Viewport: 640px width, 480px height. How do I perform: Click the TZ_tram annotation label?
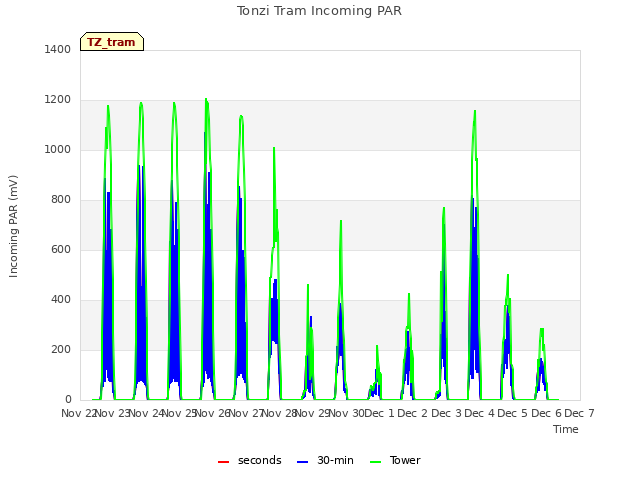[112, 42]
